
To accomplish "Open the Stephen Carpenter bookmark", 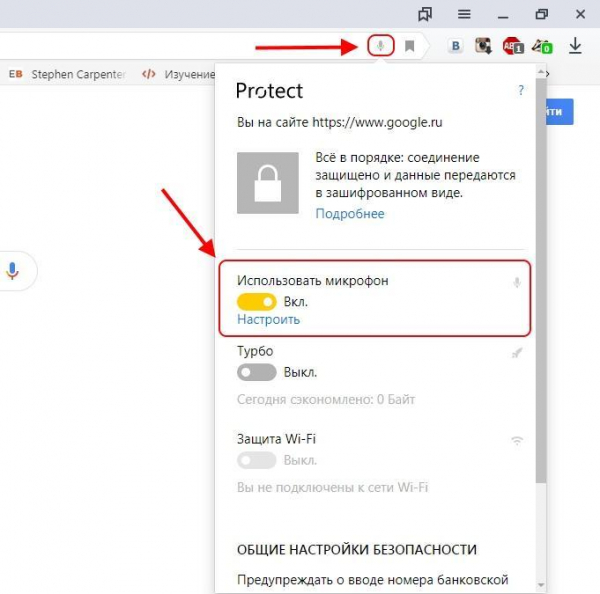I will click(x=78, y=74).
